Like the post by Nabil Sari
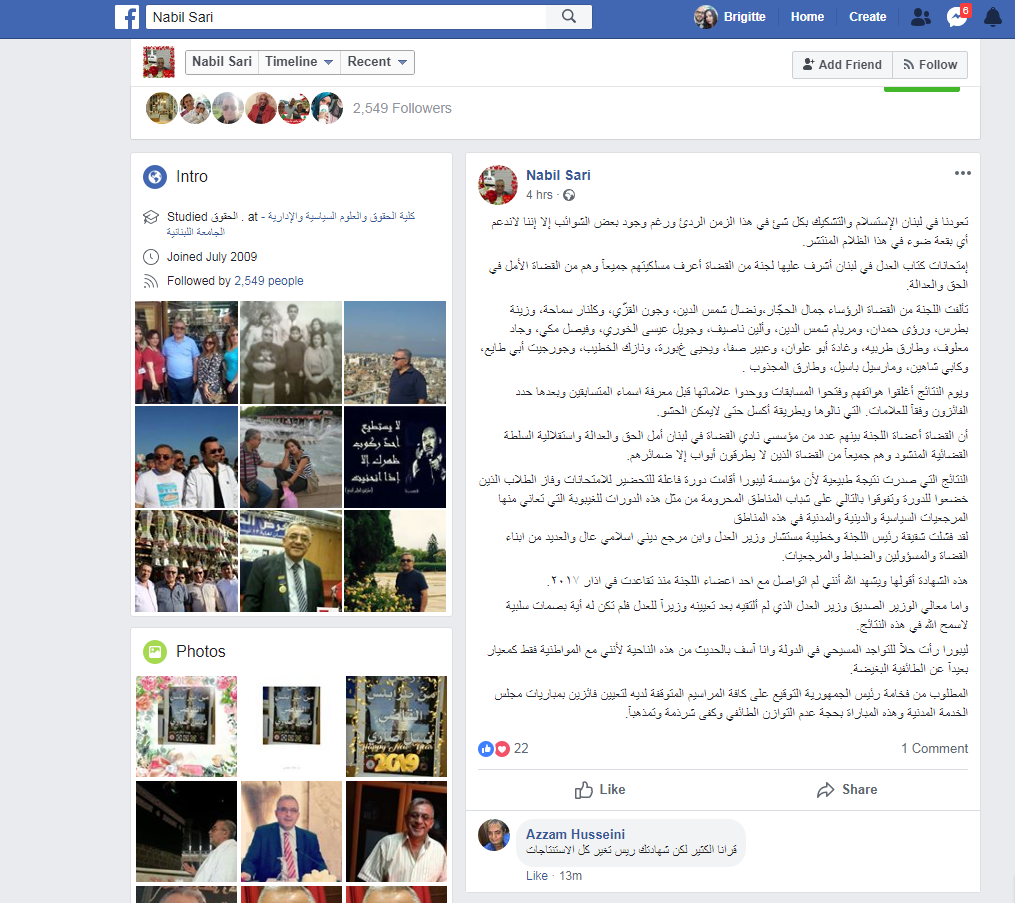Screen dimensions: 1015x903 (599, 790)
